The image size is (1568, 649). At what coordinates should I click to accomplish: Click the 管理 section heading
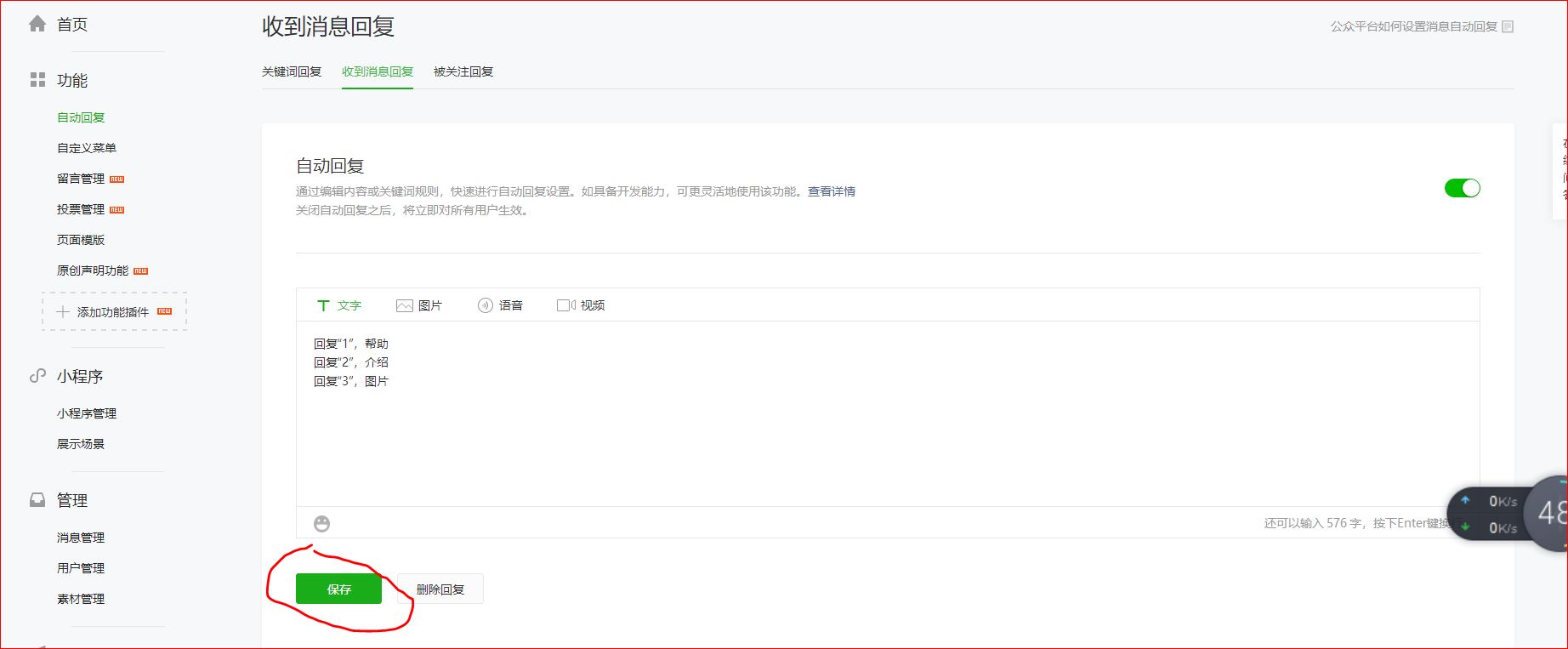coord(72,500)
